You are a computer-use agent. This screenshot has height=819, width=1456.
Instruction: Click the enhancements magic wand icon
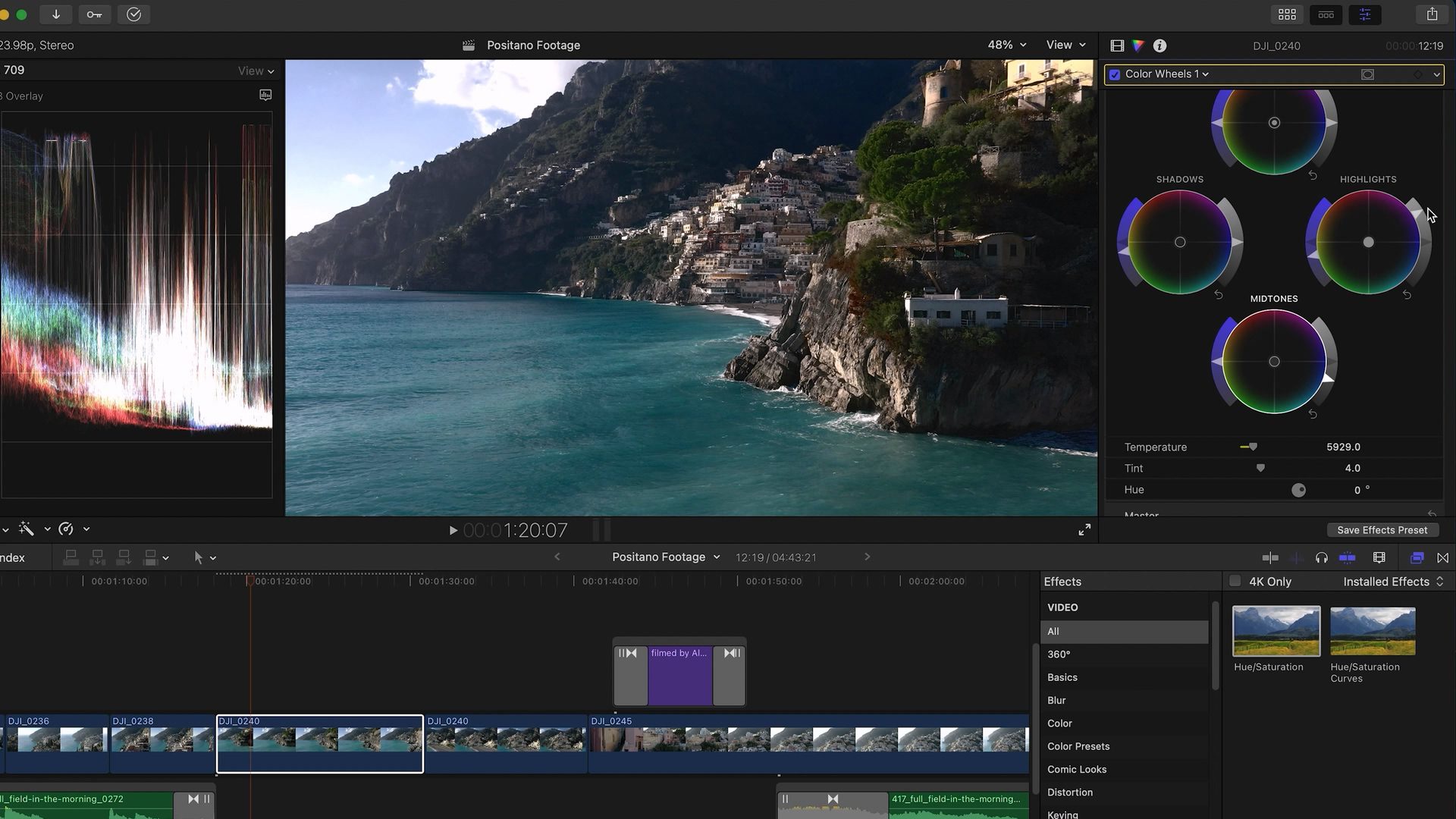click(27, 529)
